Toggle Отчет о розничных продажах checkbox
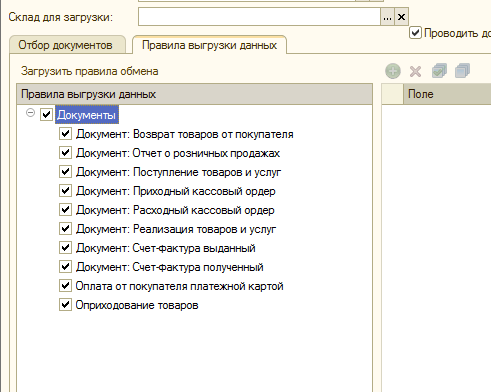 click(65, 153)
